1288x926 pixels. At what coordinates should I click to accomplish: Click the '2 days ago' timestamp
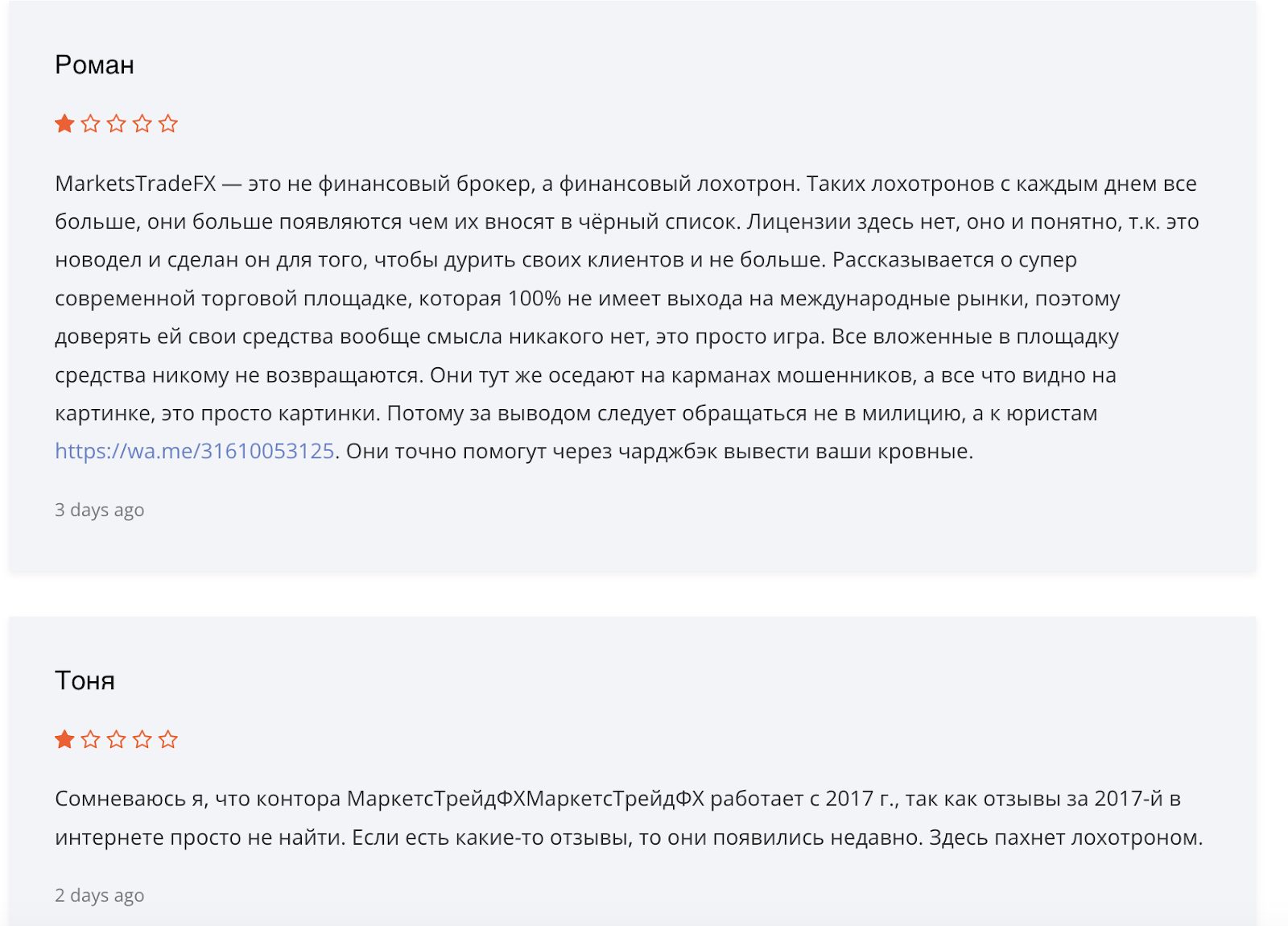coord(100,895)
